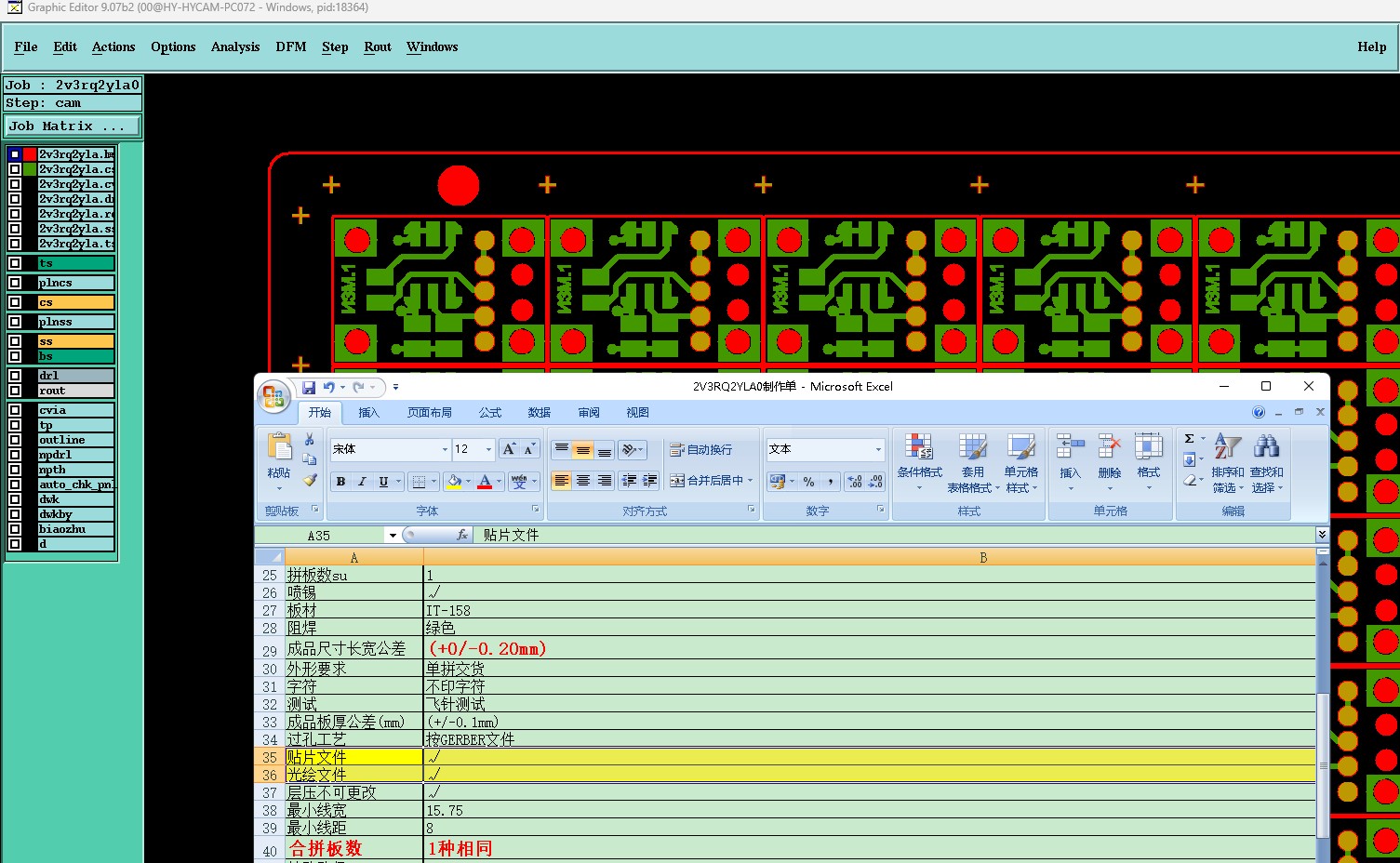Click green color swatch of second layer
Image resolution: width=1400 pixels, height=863 pixels.
[x=30, y=169]
